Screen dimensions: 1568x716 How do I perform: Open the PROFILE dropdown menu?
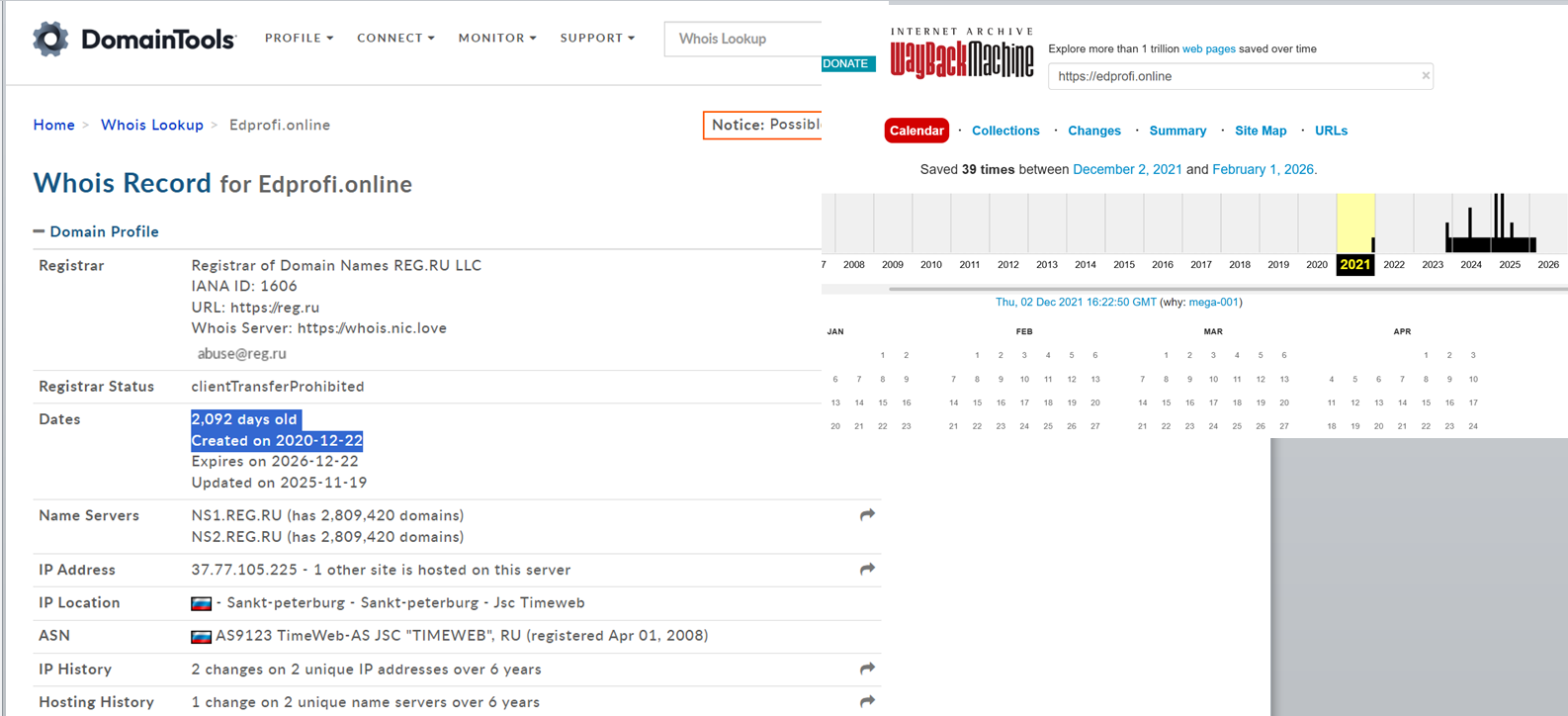pyautogui.click(x=299, y=38)
